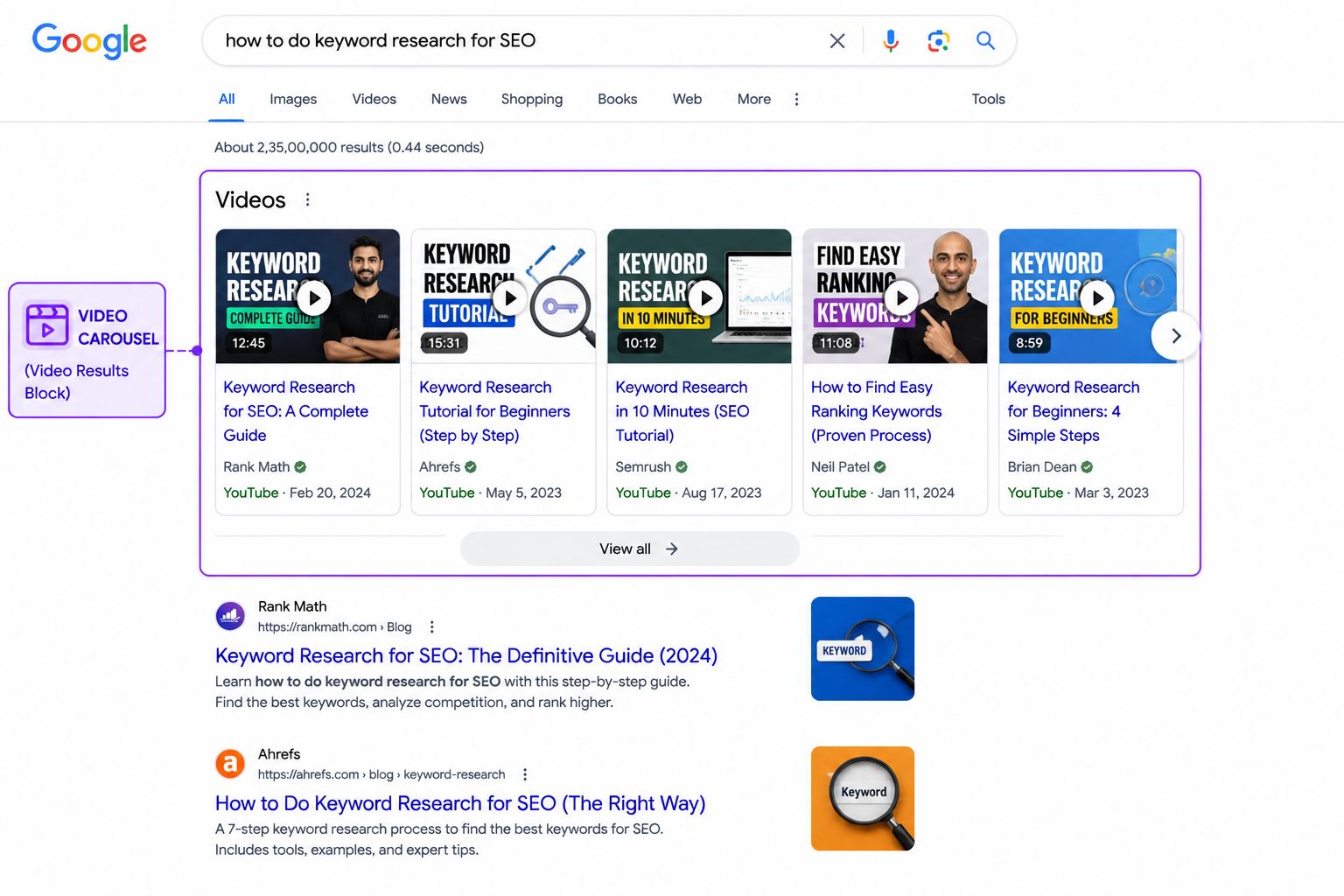Start voice search with microphone icon
Screen dimensions: 1344x896
[x=891, y=40]
